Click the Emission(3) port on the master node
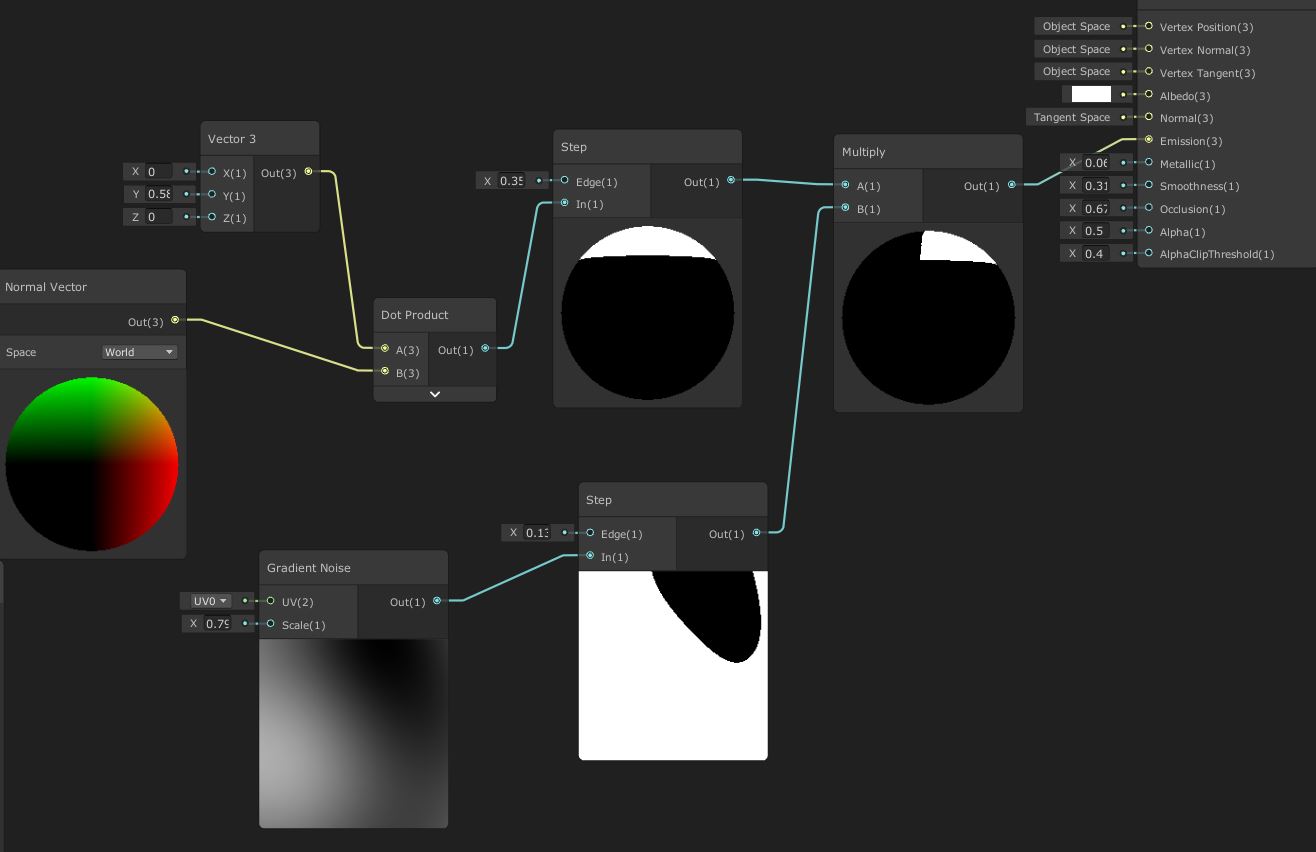The width and height of the screenshot is (1316, 852). coord(1148,141)
